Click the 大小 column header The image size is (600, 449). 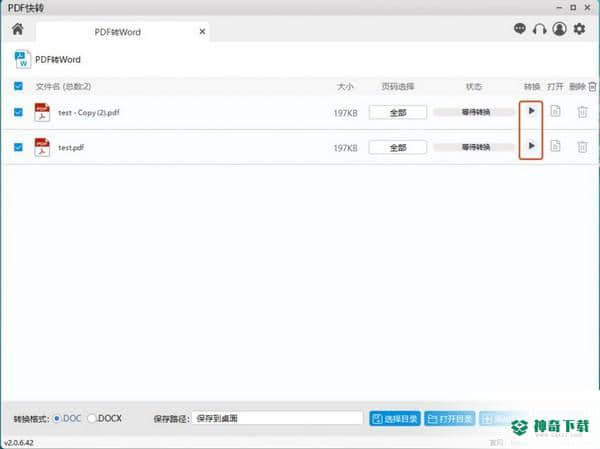[x=345, y=87]
